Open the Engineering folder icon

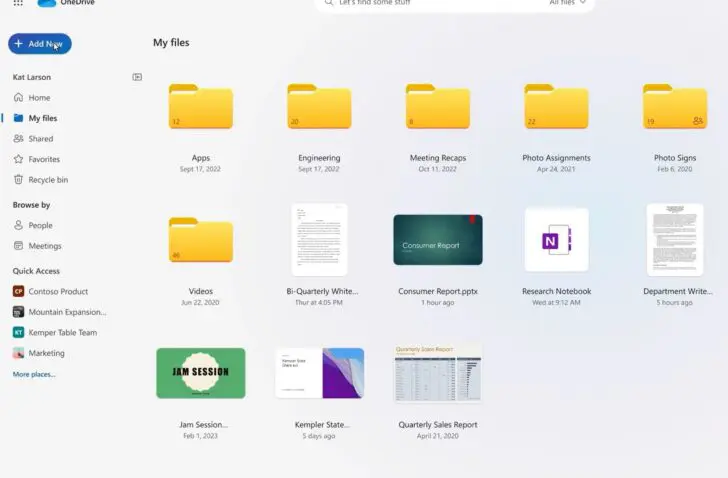click(319, 106)
